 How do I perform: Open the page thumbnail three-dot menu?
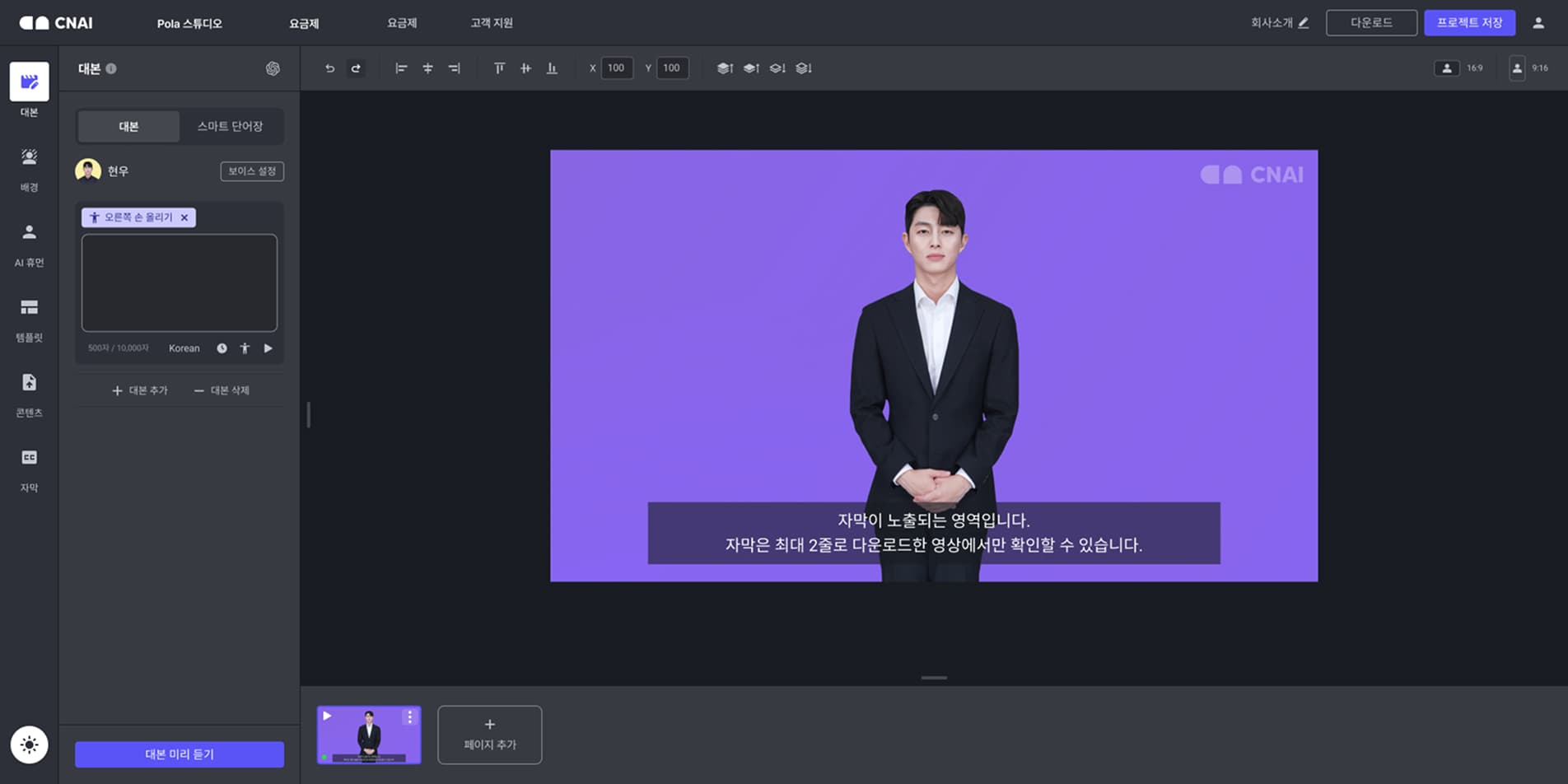point(409,717)
